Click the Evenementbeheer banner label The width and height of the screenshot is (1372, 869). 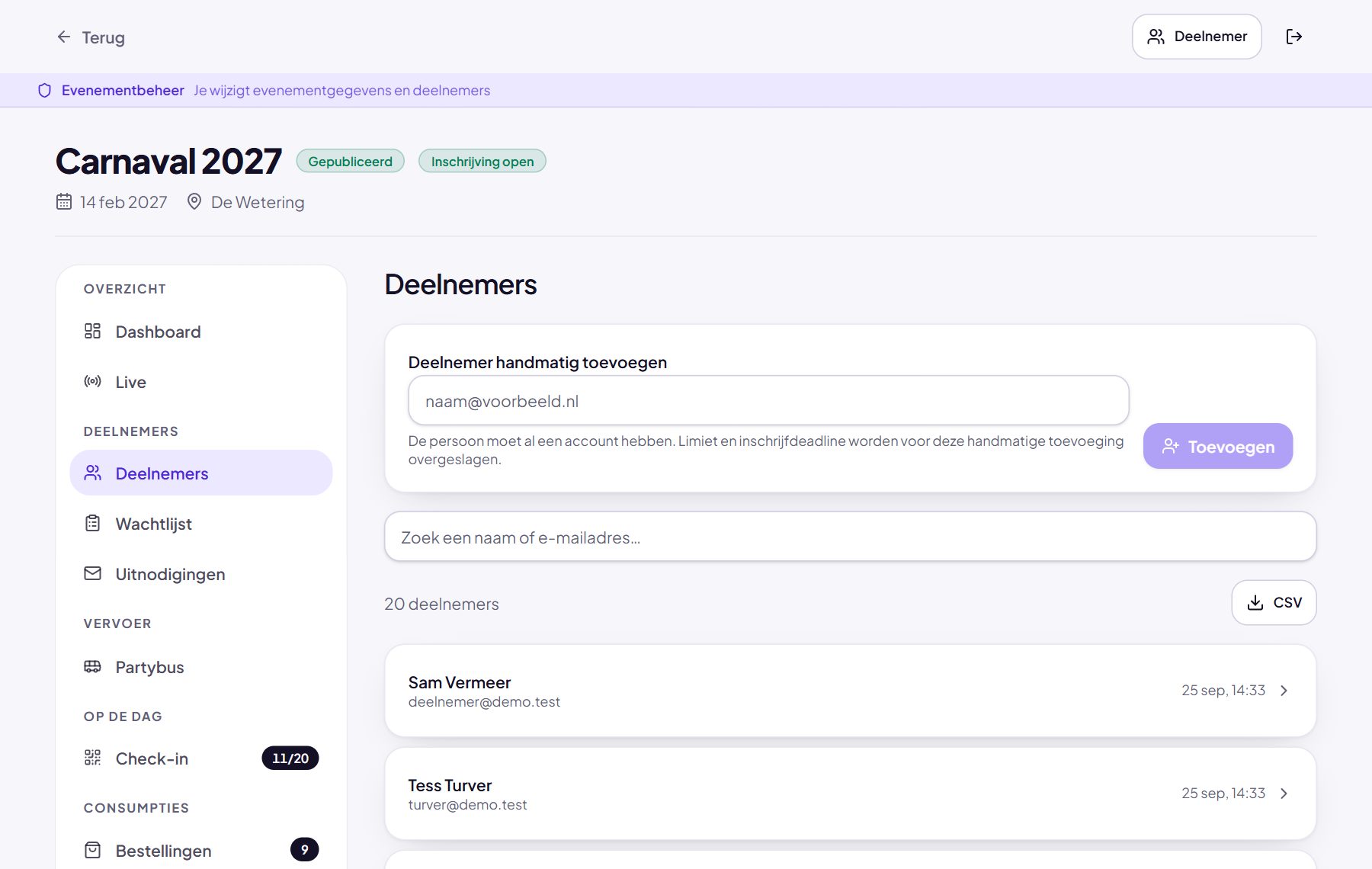(123, 91)
